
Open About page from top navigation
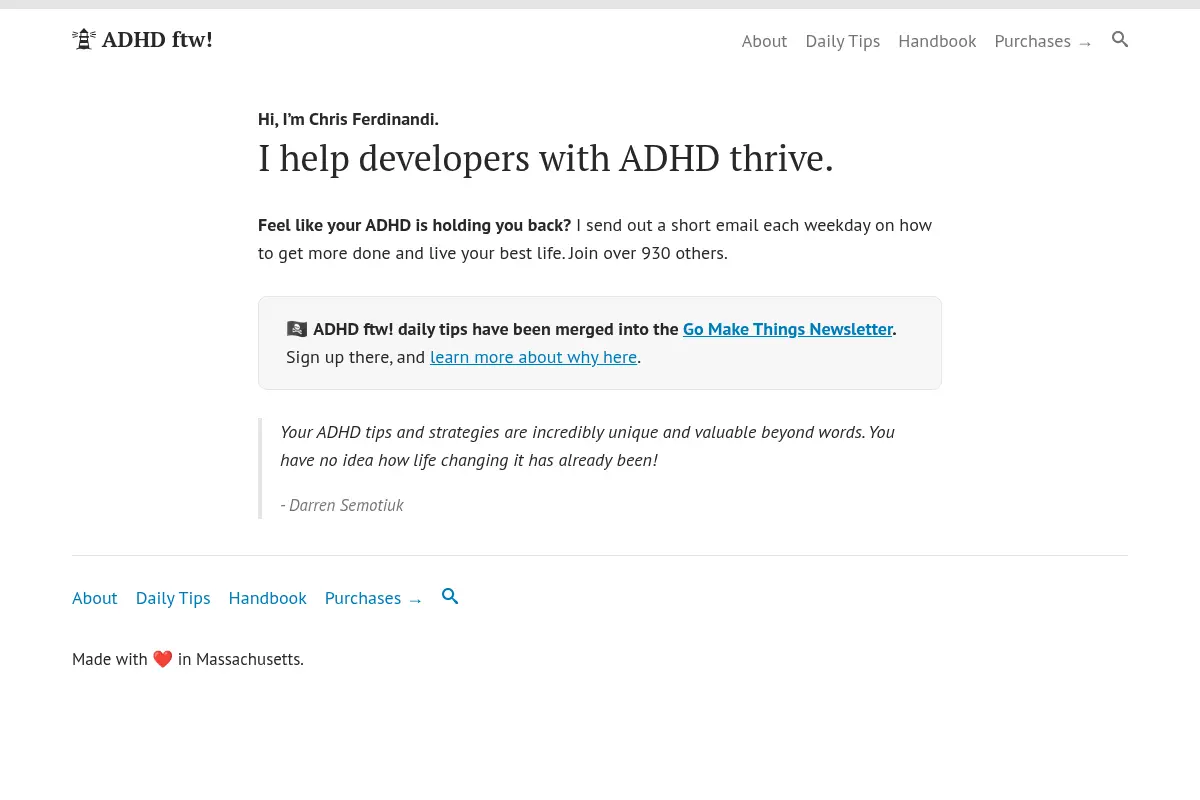[x=764, y=41]
